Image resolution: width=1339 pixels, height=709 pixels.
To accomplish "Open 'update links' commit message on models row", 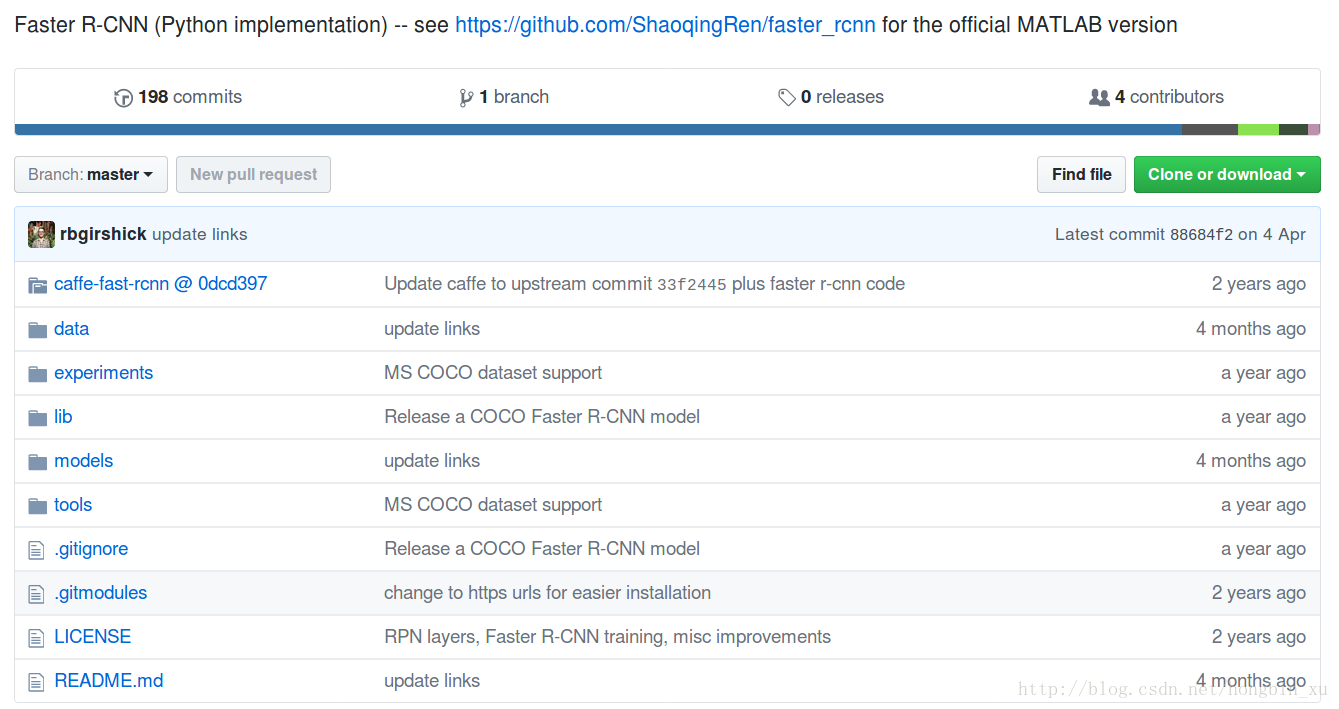I will (x=432, y=460).
